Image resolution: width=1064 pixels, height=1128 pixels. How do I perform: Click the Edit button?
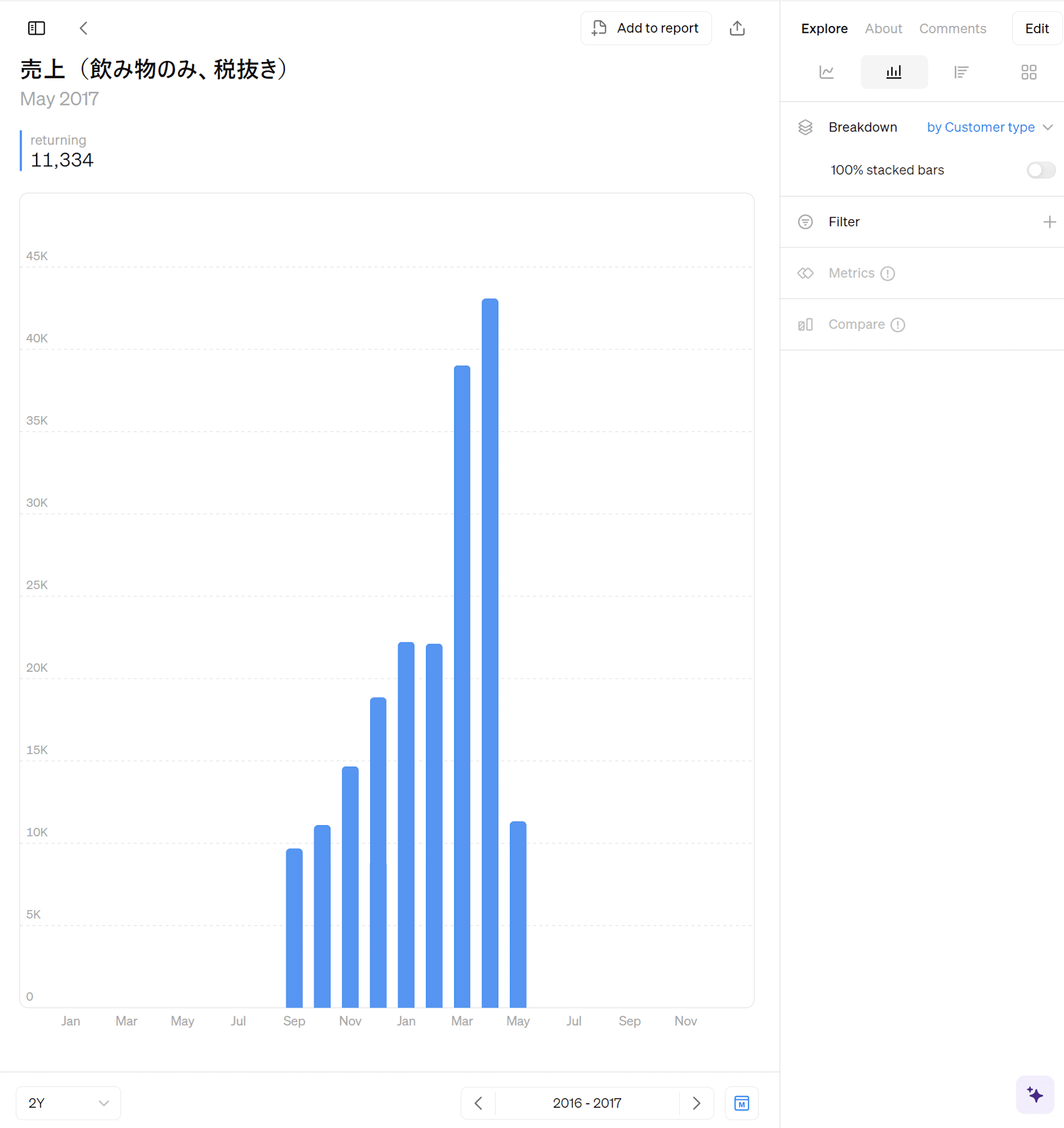[x=1036, y=28]
